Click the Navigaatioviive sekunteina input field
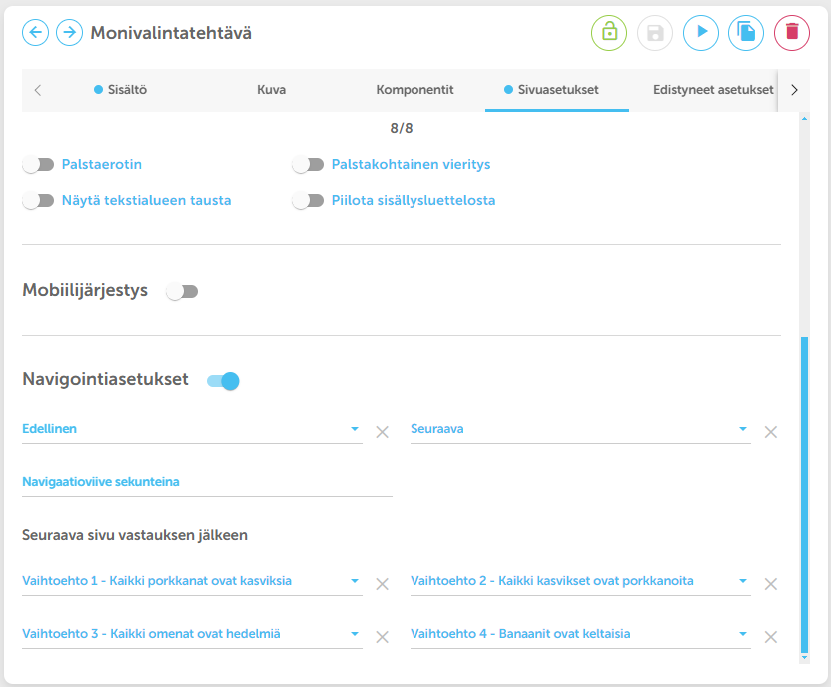Screen dimensions: 831x687 pos(207,482)
